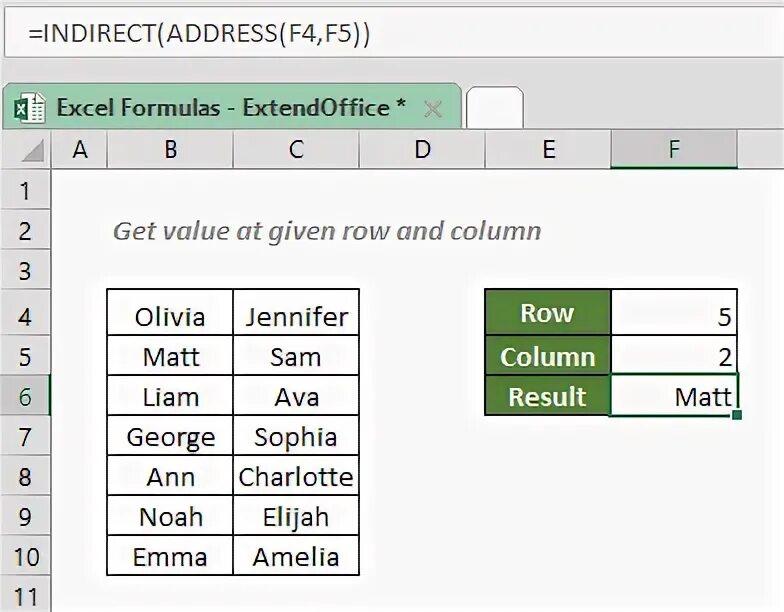Click into the formula bar text
The image size is (784, 612).
pyautogui.click(x=200, y=33)
